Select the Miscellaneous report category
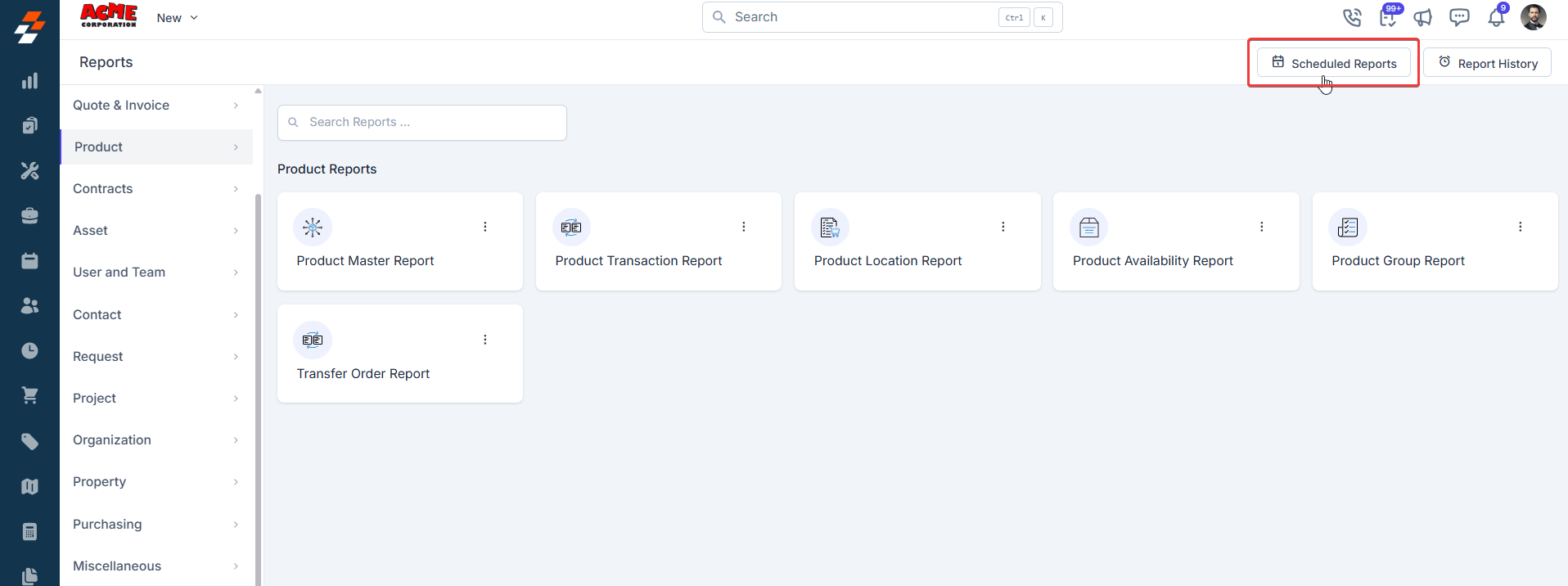 156,566
